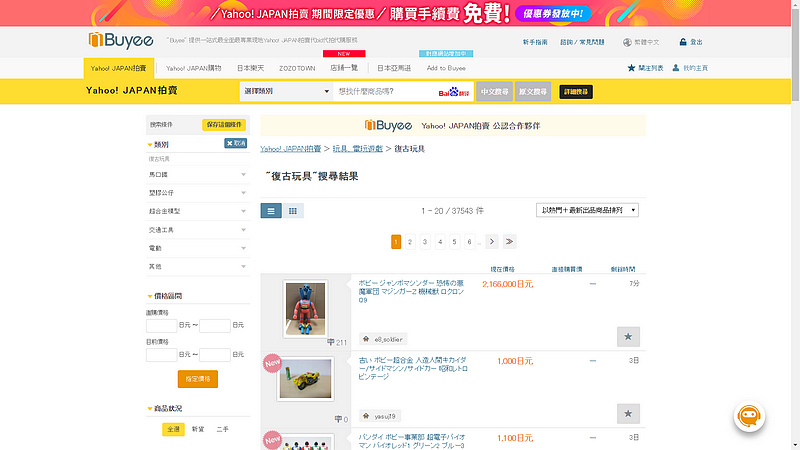The image size is (800, 450).
Task: Cancel the category filter with 取消
Action: [x=236, y=143]
